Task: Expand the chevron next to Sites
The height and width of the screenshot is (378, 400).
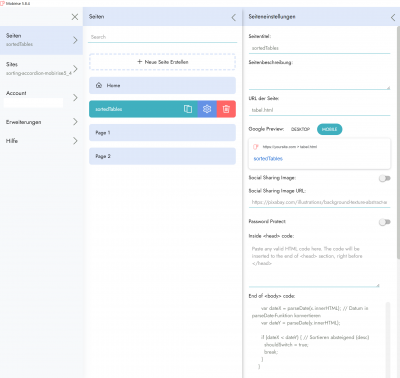Action: pyautogui.click(x=75, y=69)
